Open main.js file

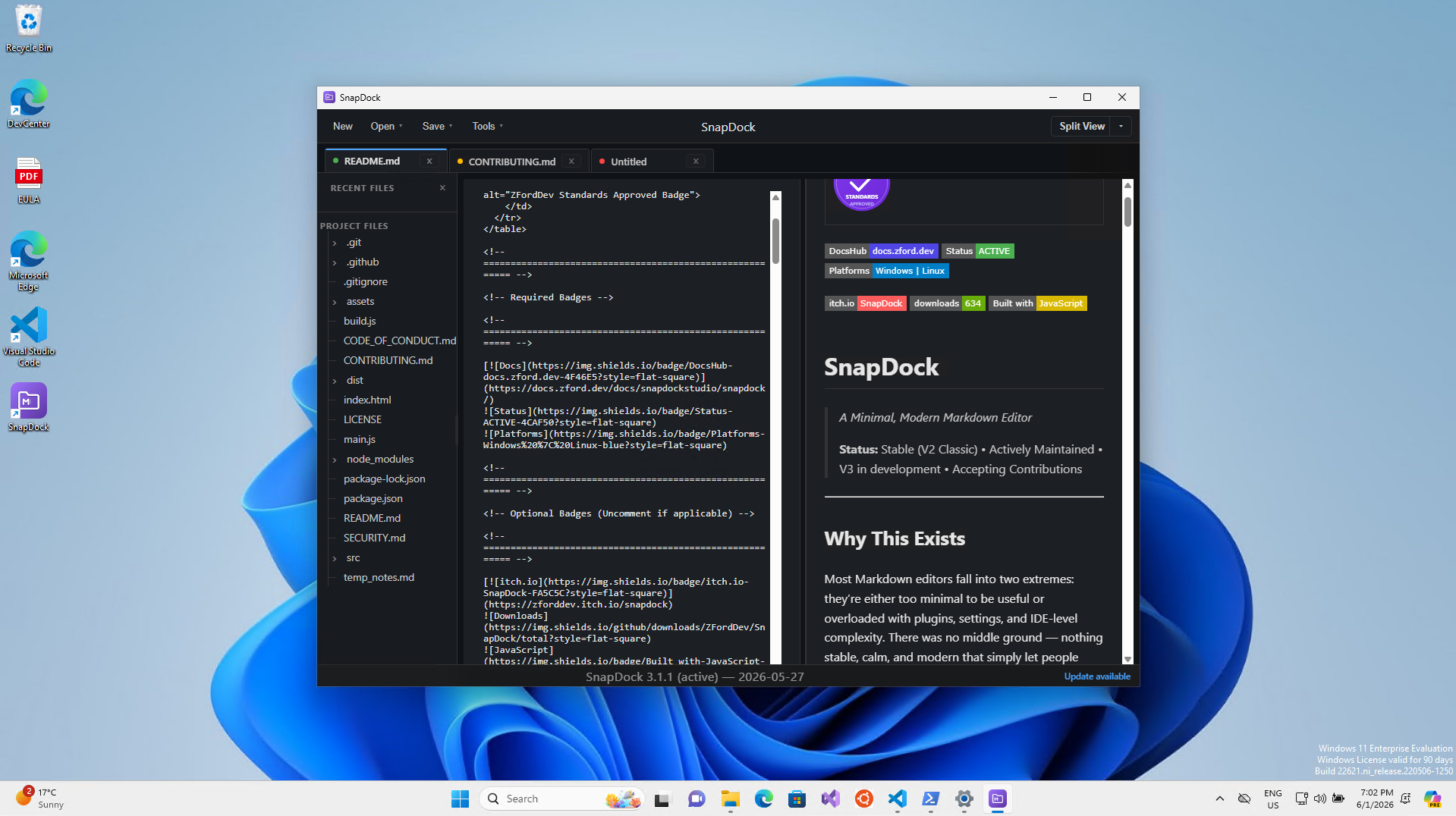(359, 439)
